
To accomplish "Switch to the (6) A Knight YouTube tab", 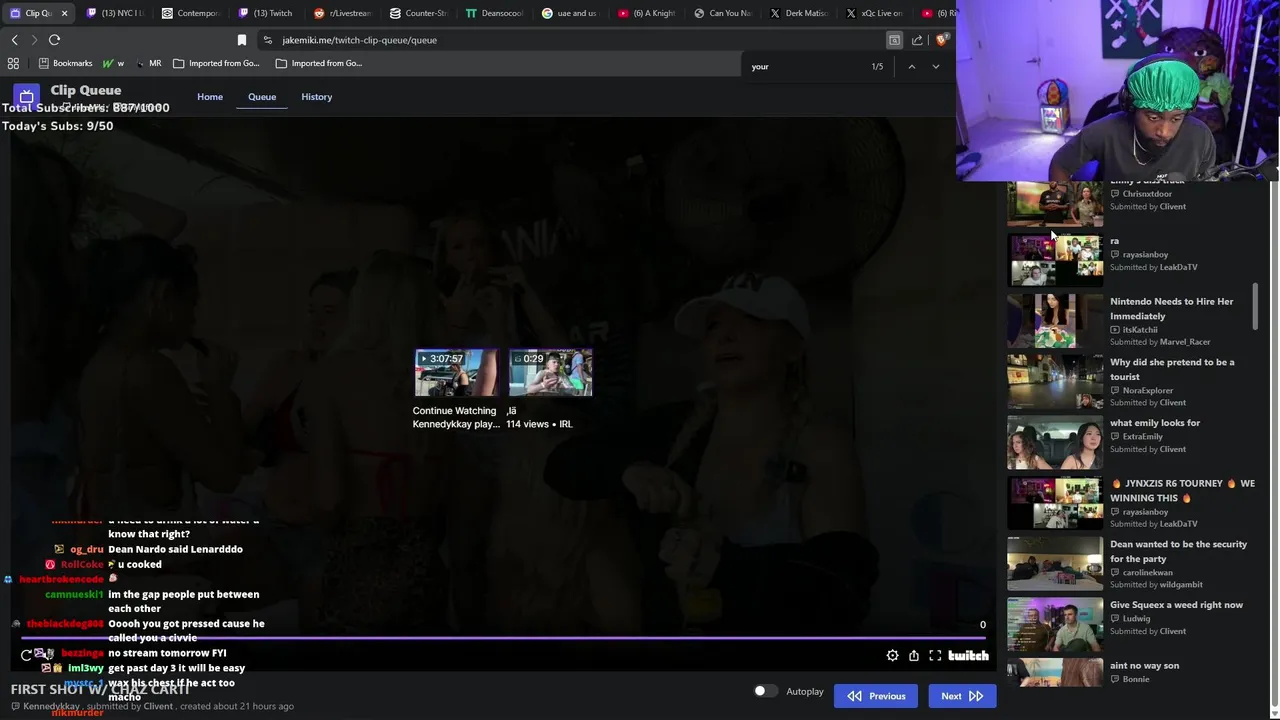I will point(646,13).
